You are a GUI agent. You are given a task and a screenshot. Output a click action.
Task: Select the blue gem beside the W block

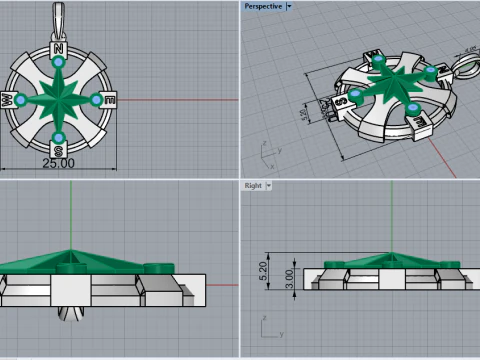(x=21, y=100)
